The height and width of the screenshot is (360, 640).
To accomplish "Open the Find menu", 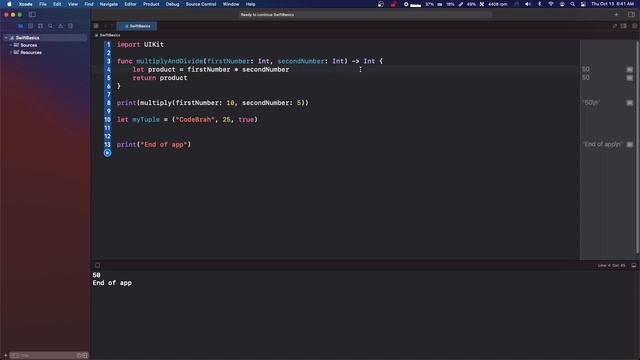I will pyautogui.click(x=89, y=4).
